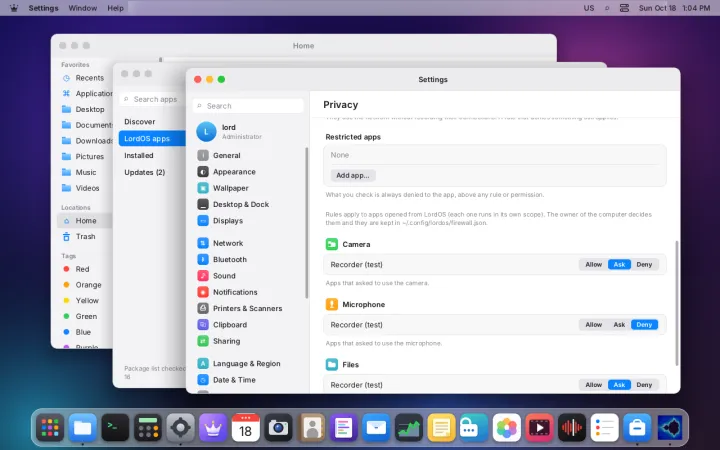Select the Red tag color dot

[66, 269]
